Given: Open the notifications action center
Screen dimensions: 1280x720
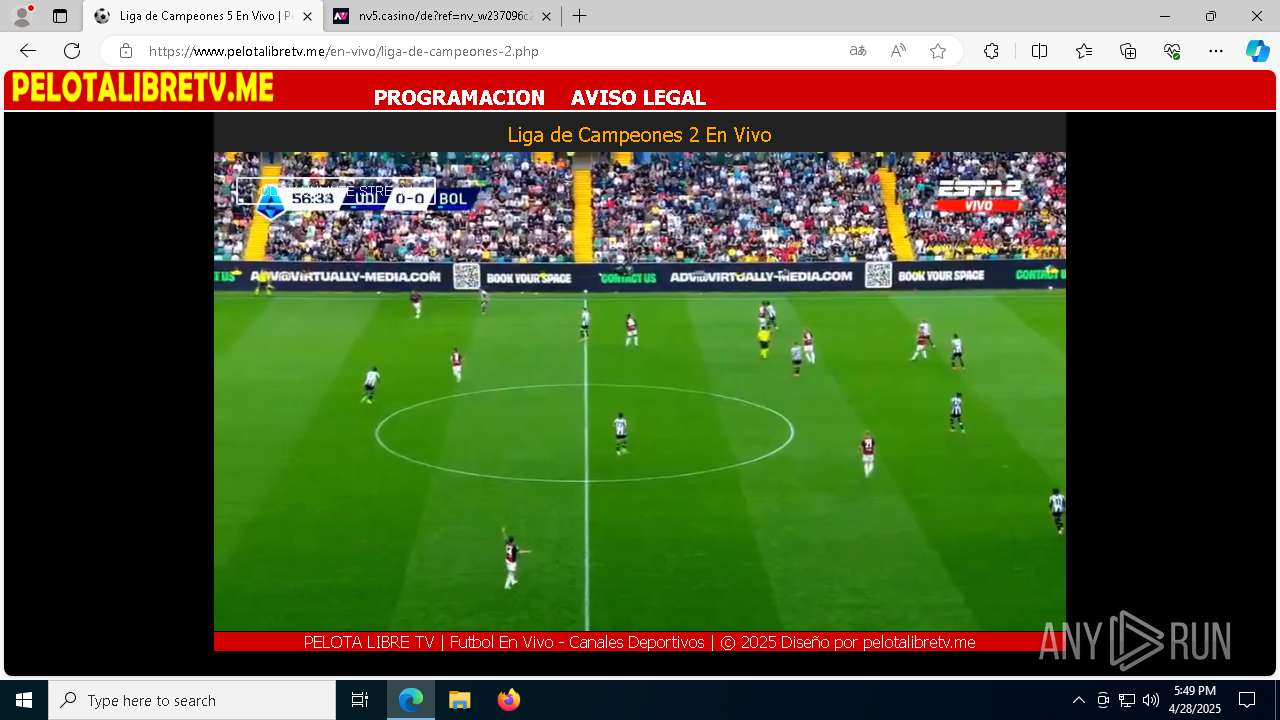Looking at the screenshot, I should (1247, 700).
